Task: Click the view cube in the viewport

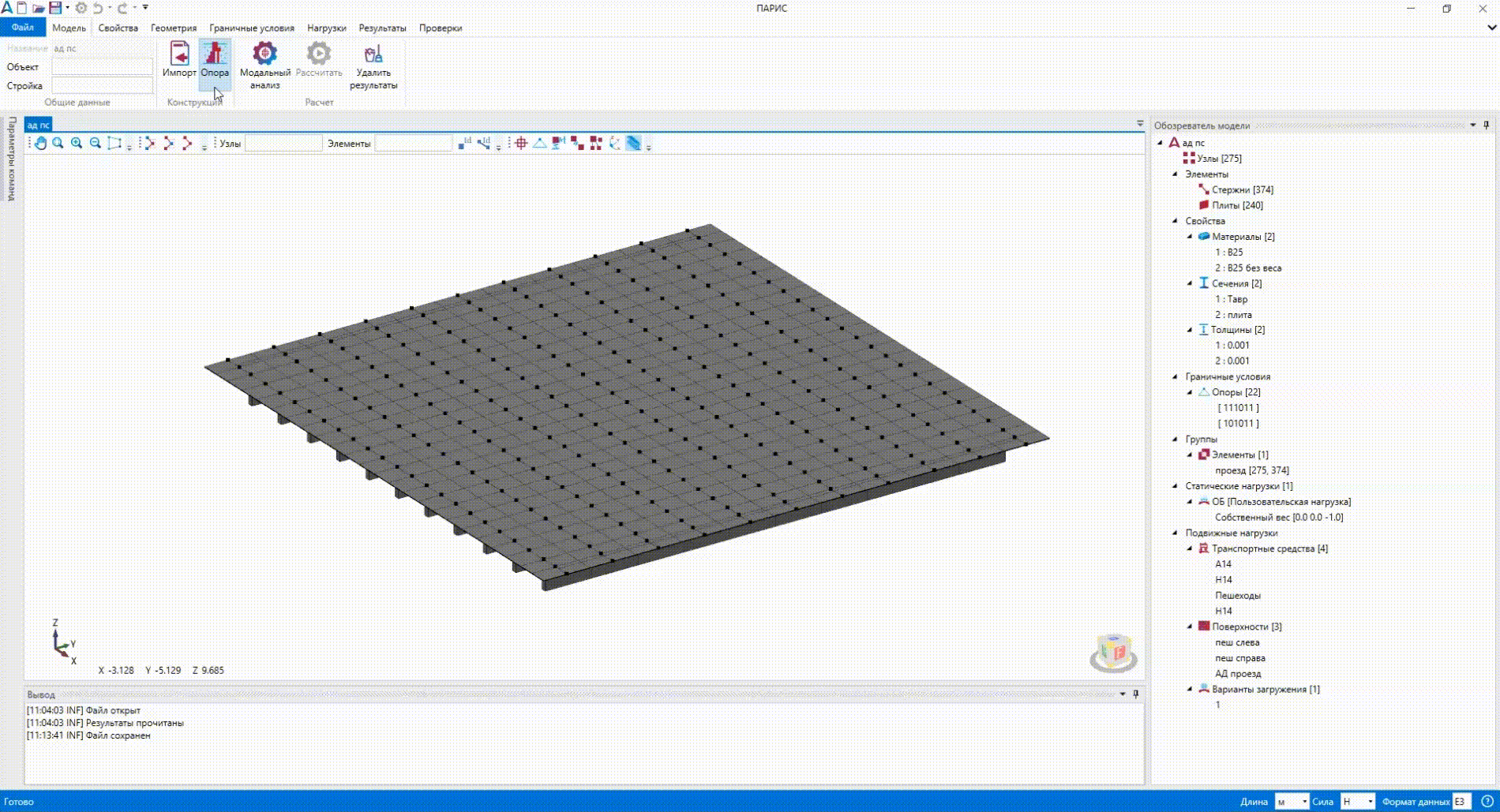Action: 1113,653
